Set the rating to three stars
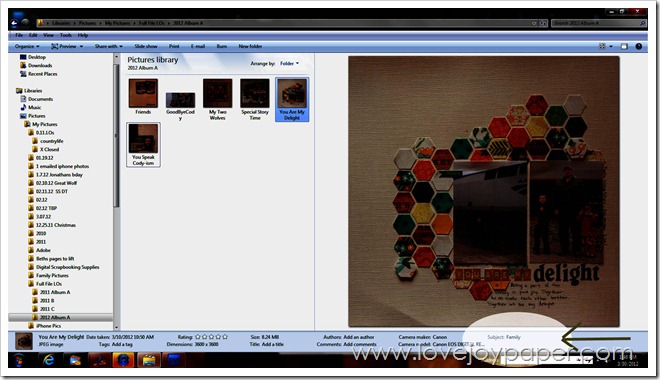The height and width of the screenshot is (380, 660). click(x=211, y=337)
